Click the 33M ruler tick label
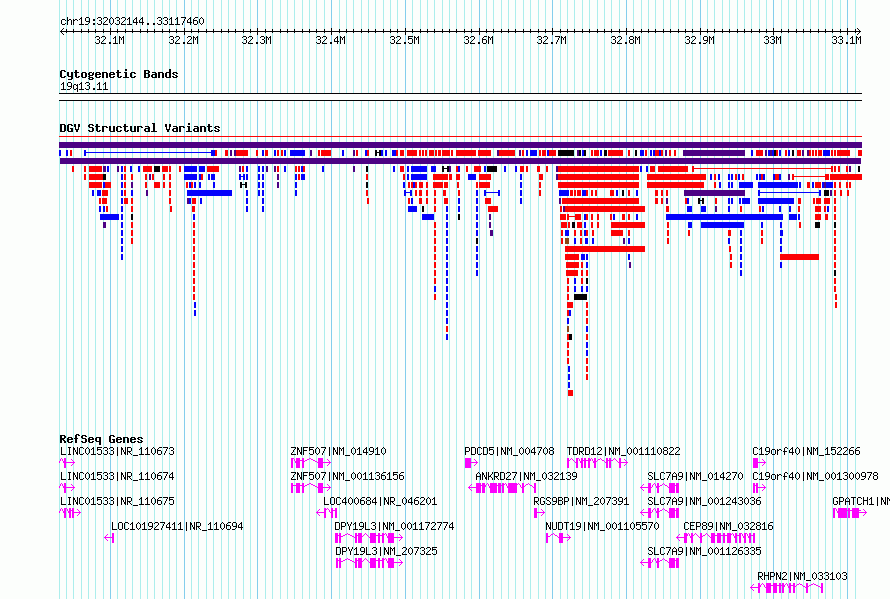Image resolution: width=890 pixels, height=599 pixels. pyautogui.click(x=773, y=40)
